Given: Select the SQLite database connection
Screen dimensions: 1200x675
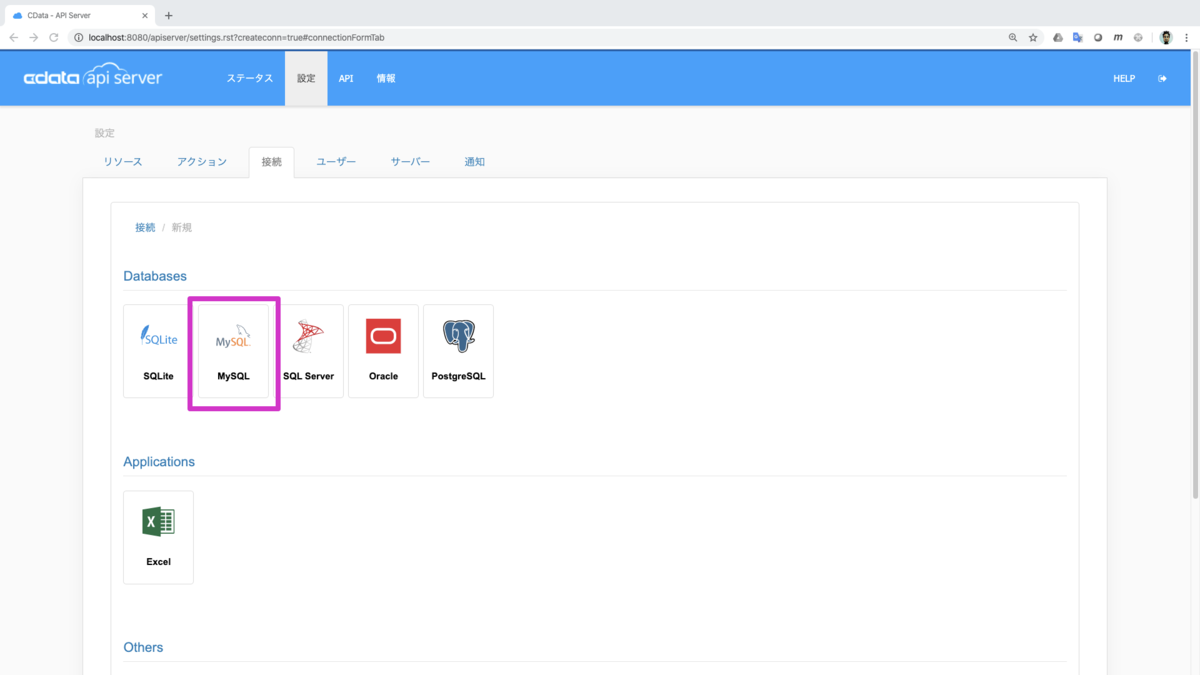Looking at the screenshot, I should (158, 351).
